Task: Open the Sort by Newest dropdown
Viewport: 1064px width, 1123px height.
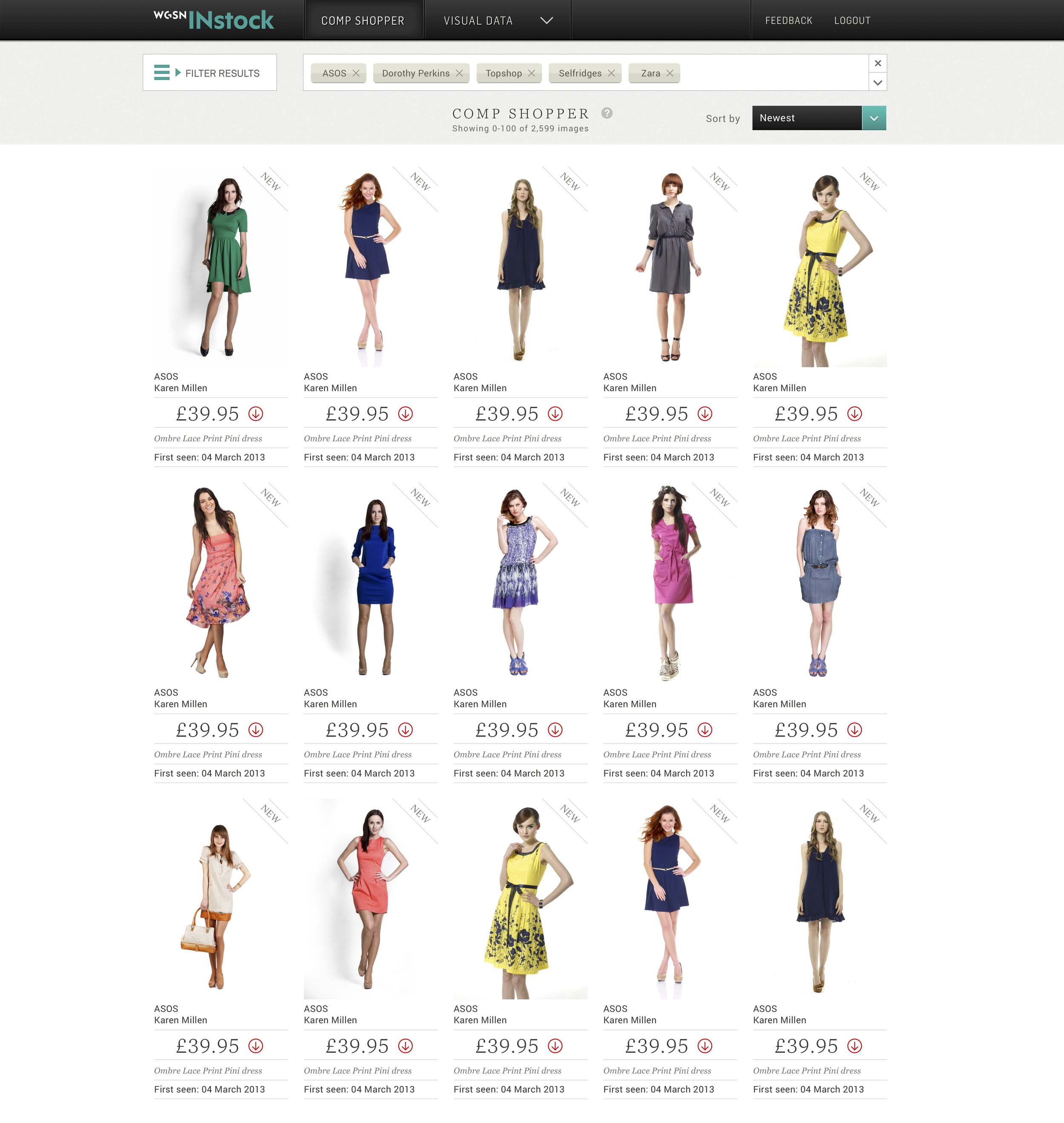Action: pos(819,118)
